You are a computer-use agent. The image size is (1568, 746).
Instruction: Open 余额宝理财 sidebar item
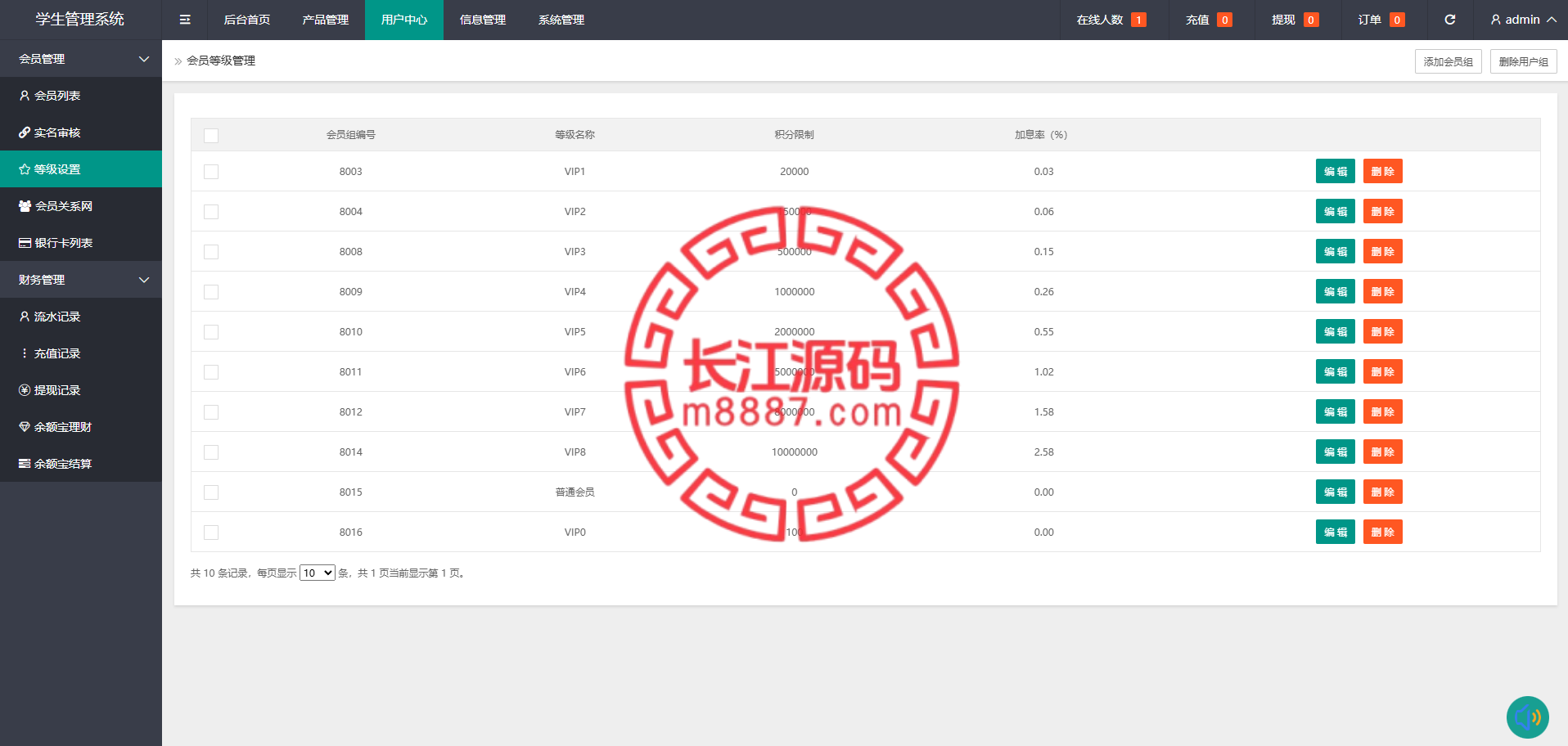coord(81,427)
